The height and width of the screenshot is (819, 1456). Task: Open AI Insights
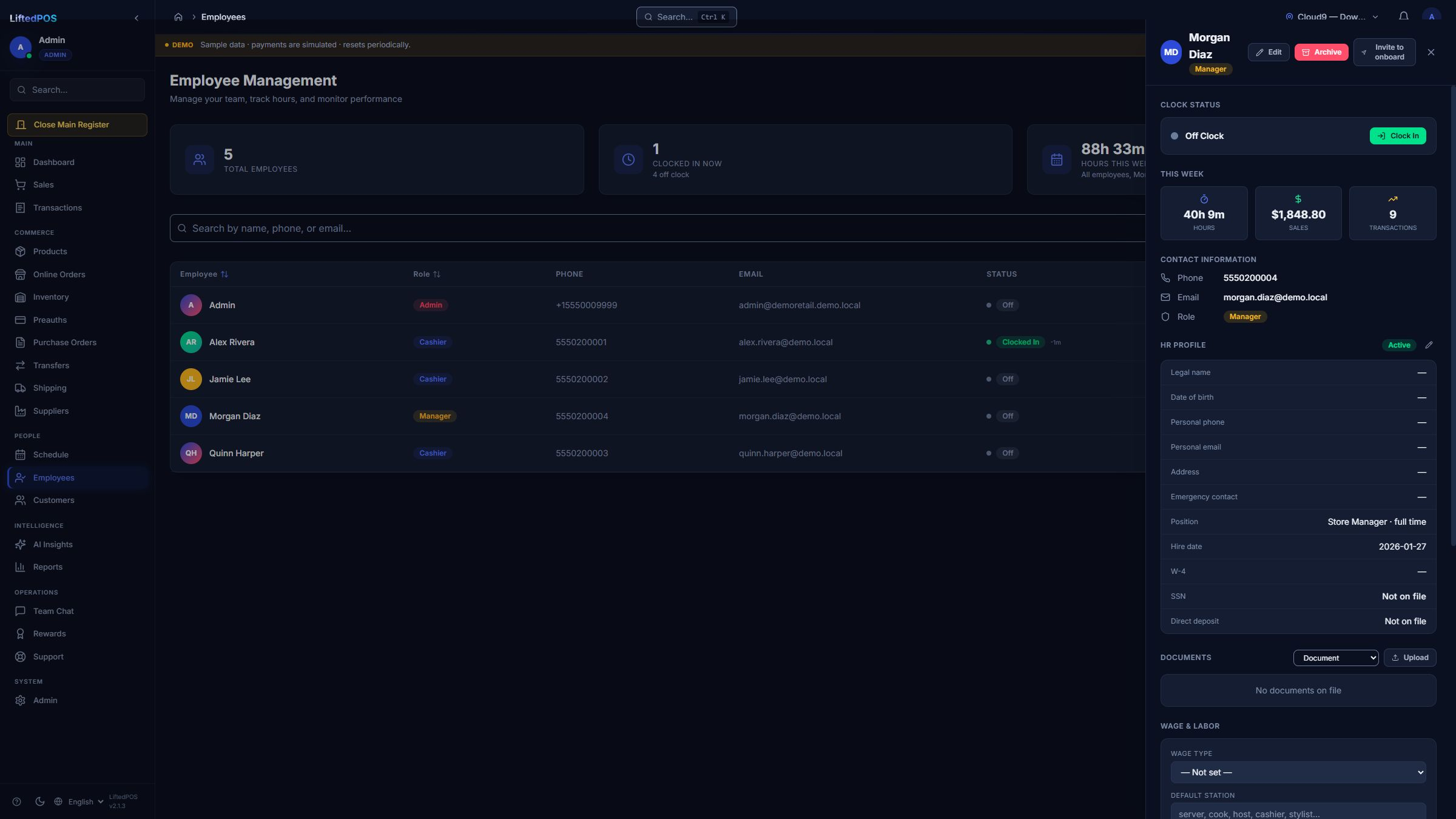pos(77,545)
